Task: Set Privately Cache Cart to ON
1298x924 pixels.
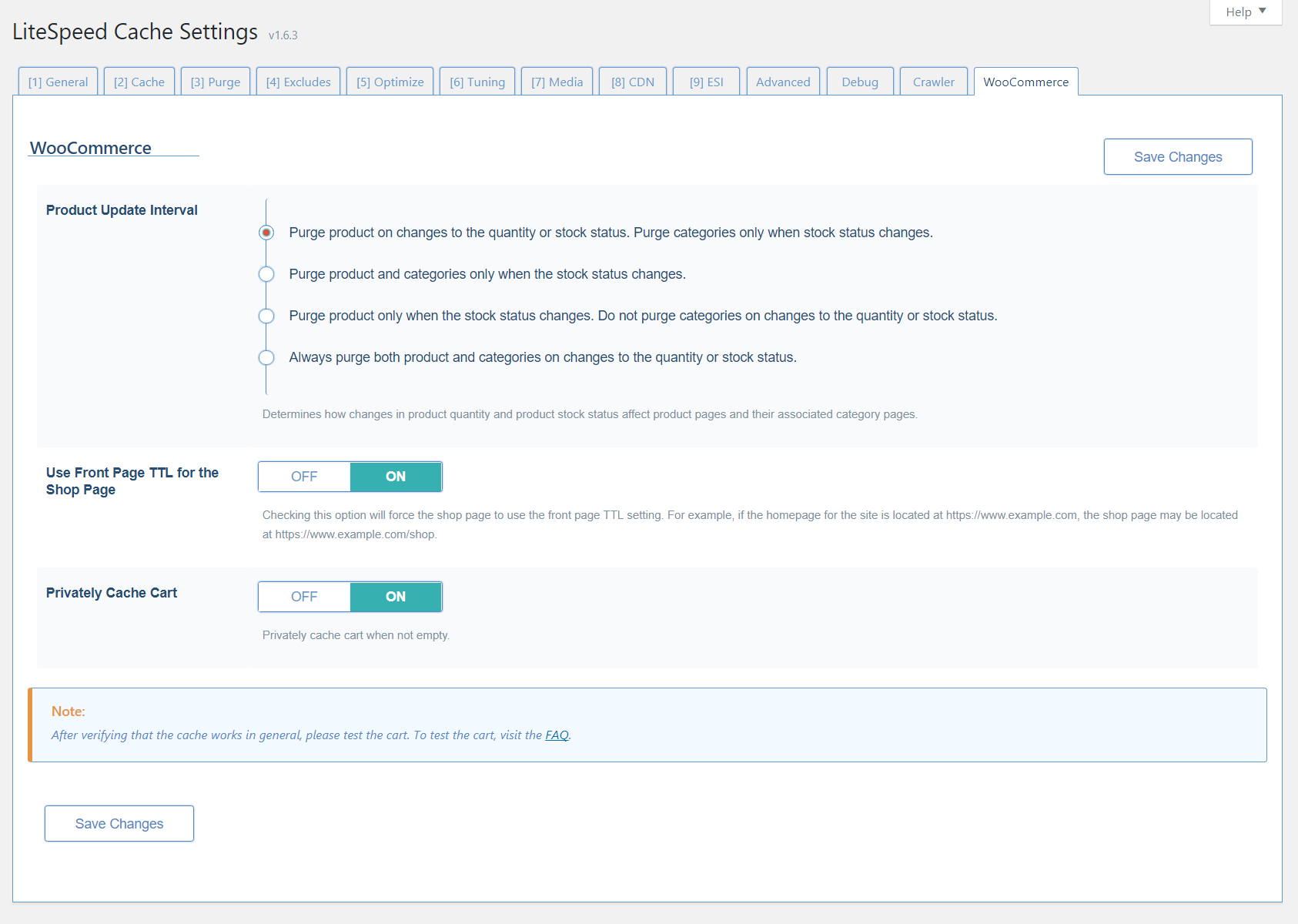Action: 396,597
